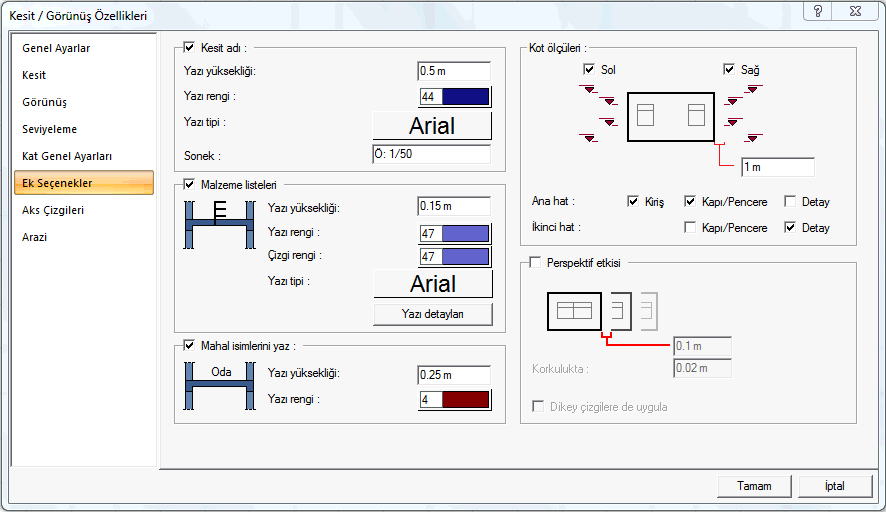Click the Yazı detayları button
Screen dimensions: 886x512
pyautogui.click(x=433, y=314)
